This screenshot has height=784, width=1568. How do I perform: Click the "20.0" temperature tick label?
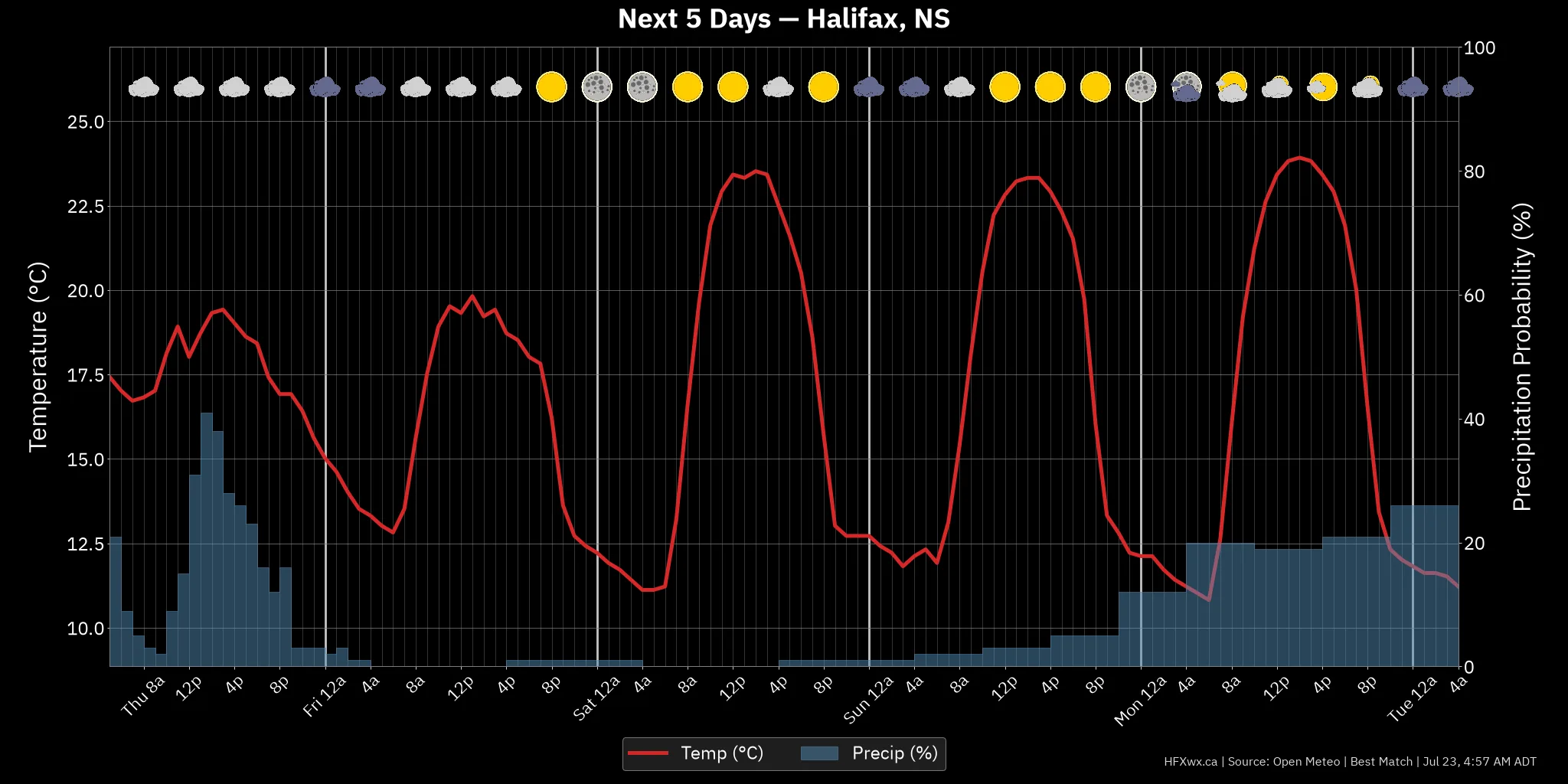point(85,291)
